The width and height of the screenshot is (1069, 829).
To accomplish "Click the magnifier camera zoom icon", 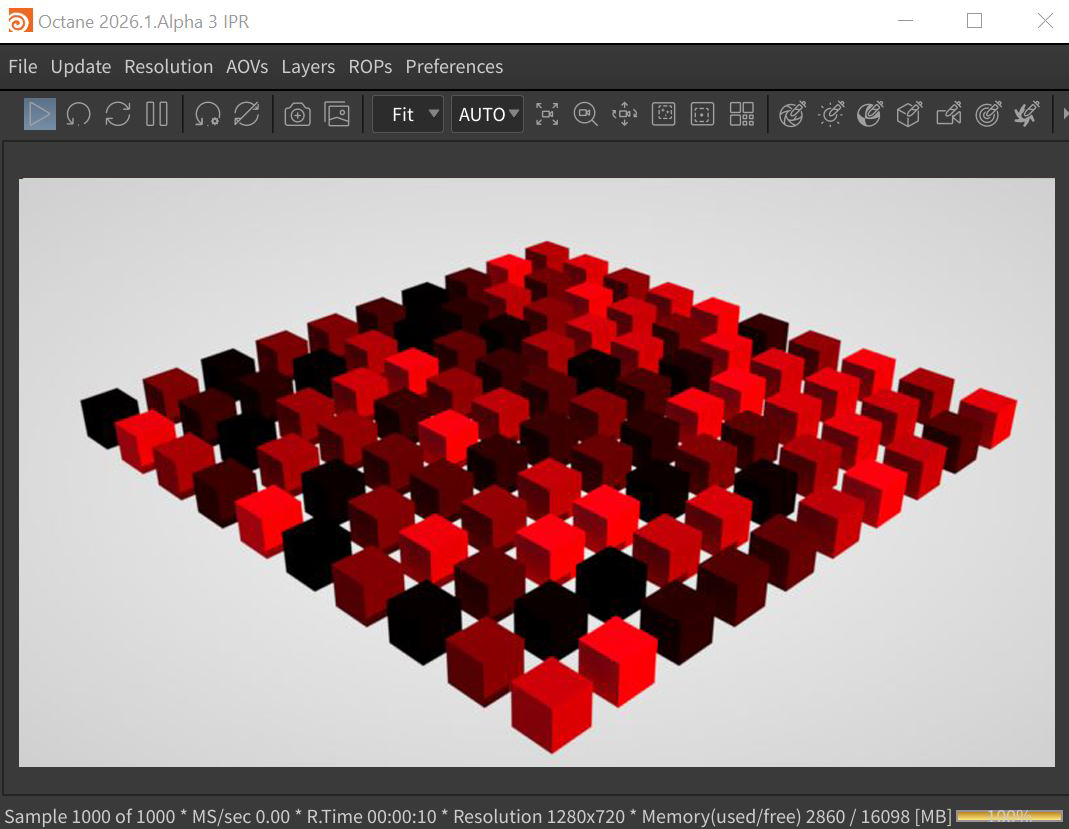I will (x=586, y=114).
